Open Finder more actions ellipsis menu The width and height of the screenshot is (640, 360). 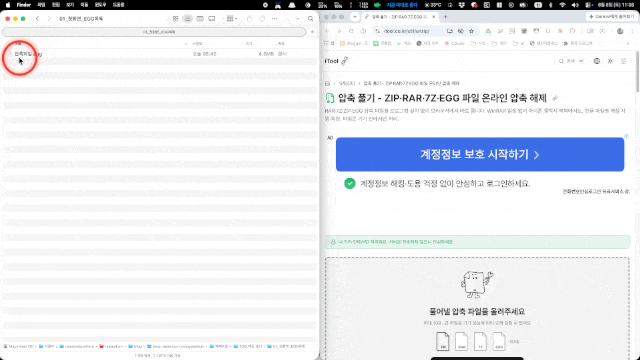274,19
